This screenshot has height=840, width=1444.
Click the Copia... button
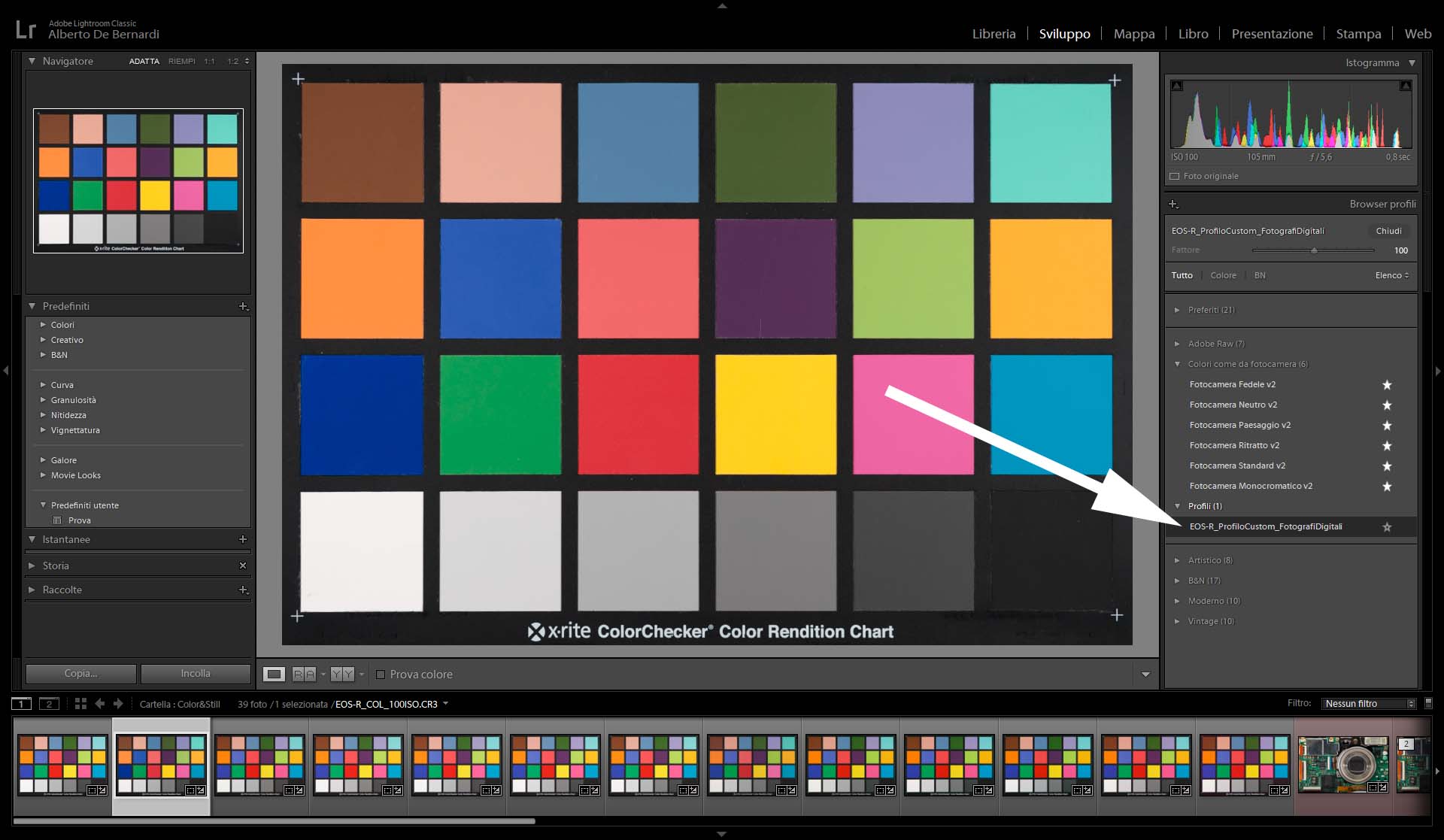click(x=81, y=673)
